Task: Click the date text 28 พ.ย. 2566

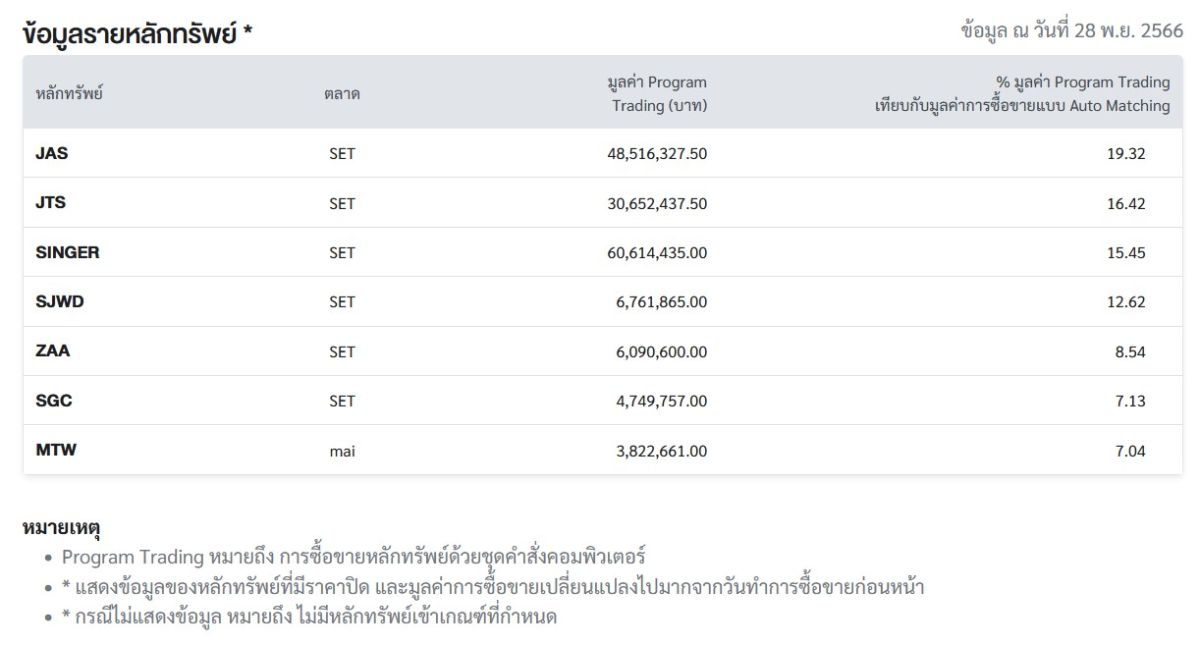Action: tap(1128, 30)
